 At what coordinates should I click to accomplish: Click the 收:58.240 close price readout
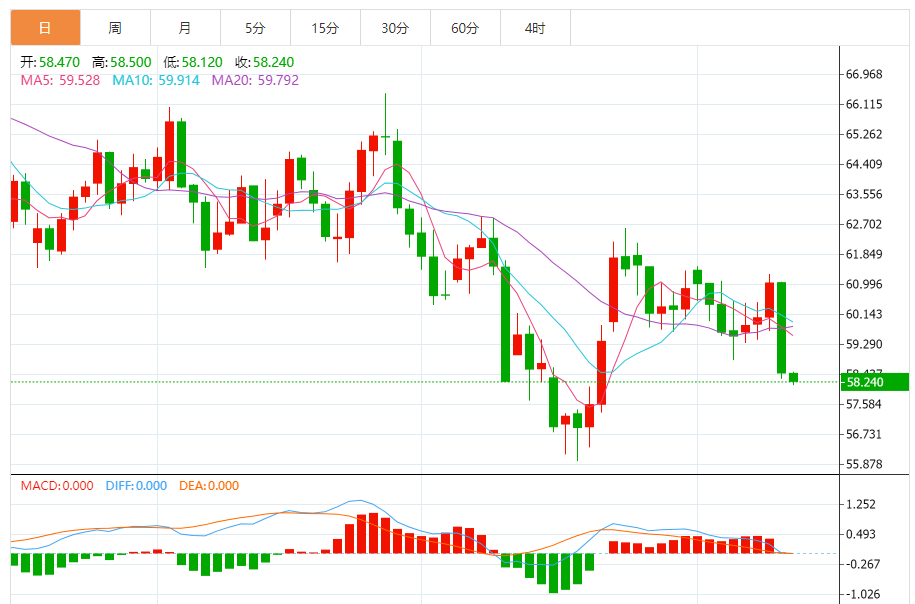click(264, 62)
